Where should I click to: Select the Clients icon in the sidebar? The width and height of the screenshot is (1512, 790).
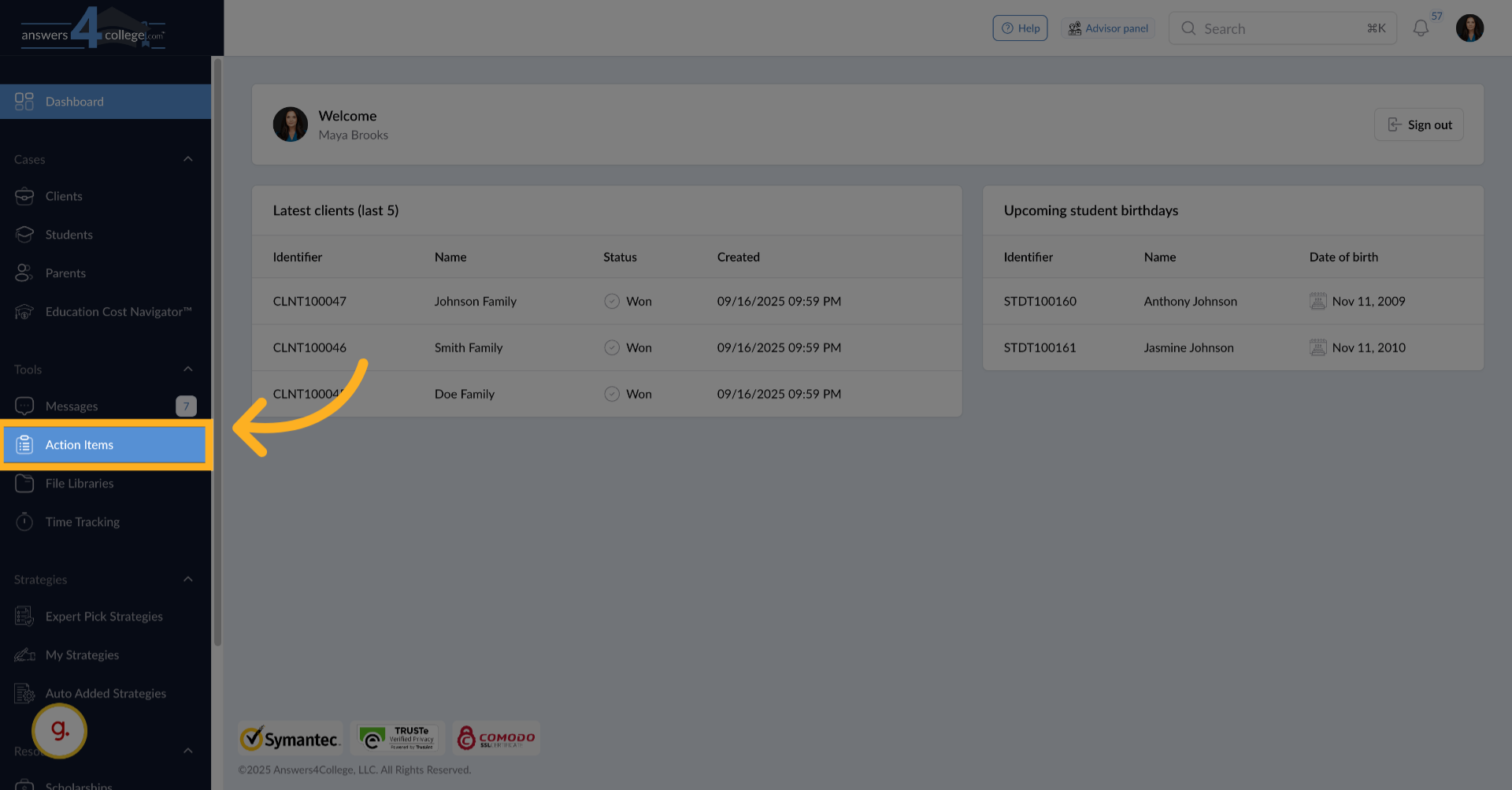pyautogui.click(x=24, y=195)
